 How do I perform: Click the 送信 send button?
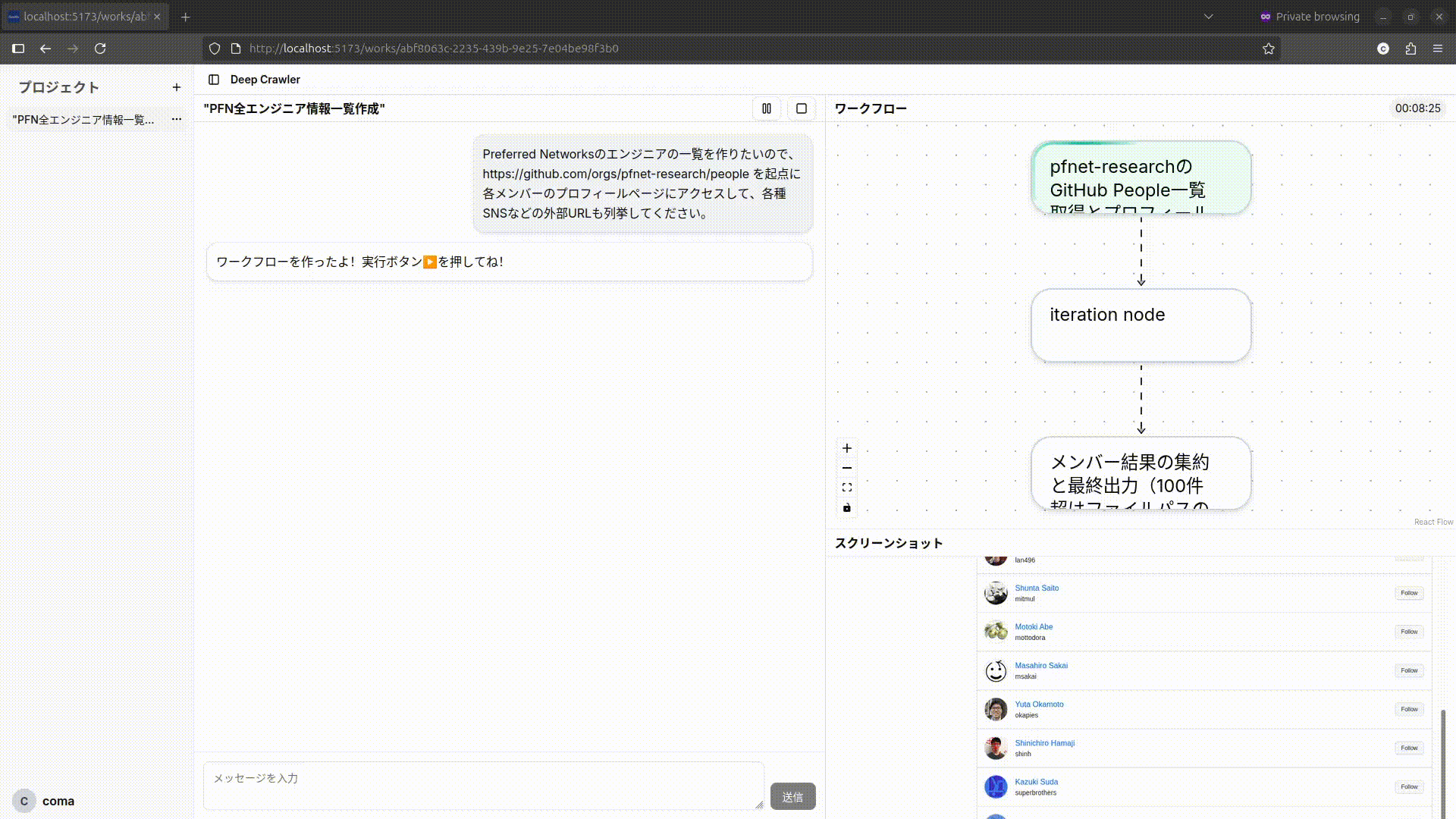point(793,796)
